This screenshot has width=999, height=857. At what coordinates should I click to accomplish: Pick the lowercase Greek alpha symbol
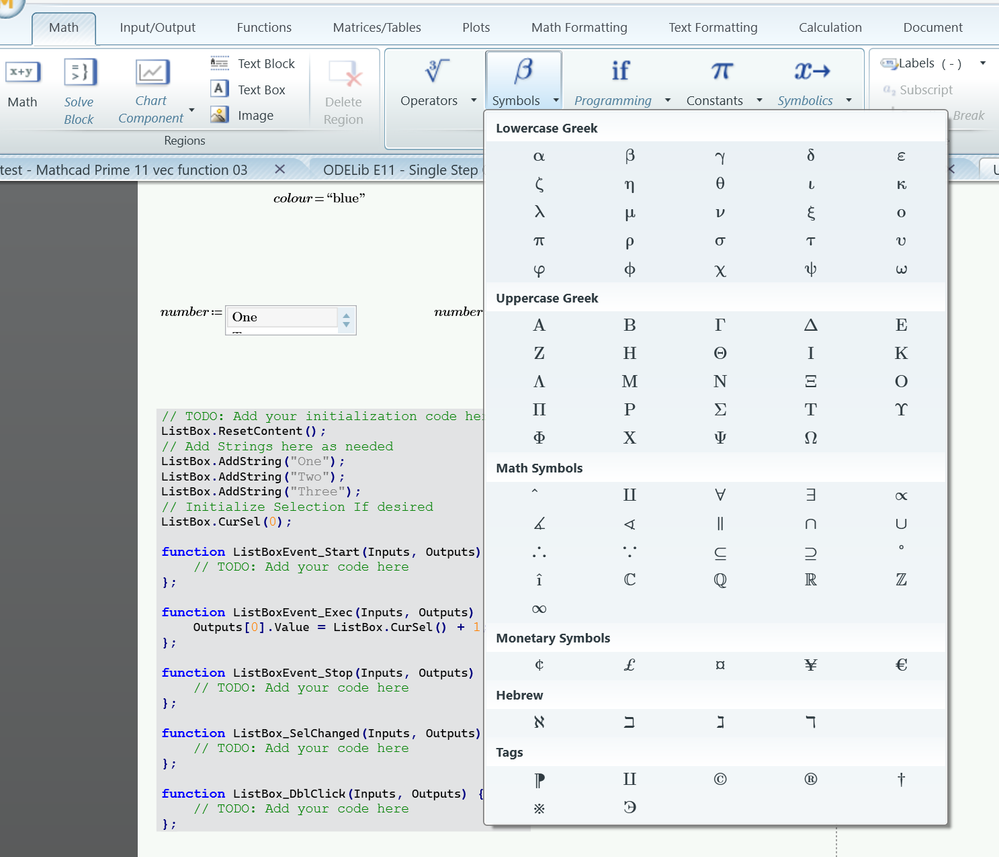[539, 156]
